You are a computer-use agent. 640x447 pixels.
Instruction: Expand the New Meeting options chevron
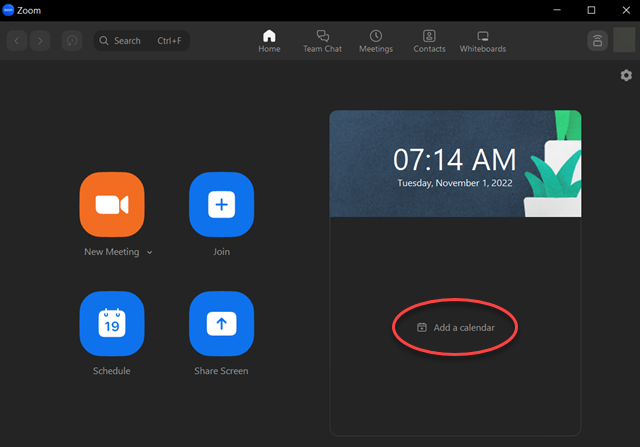pos(150,253)
